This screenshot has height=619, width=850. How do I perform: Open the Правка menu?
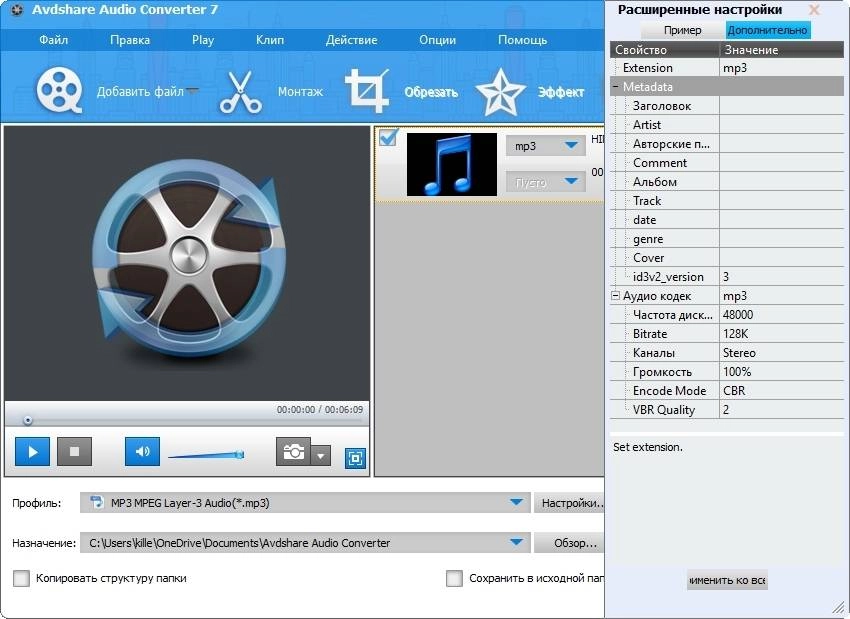[x=130, y=40]
